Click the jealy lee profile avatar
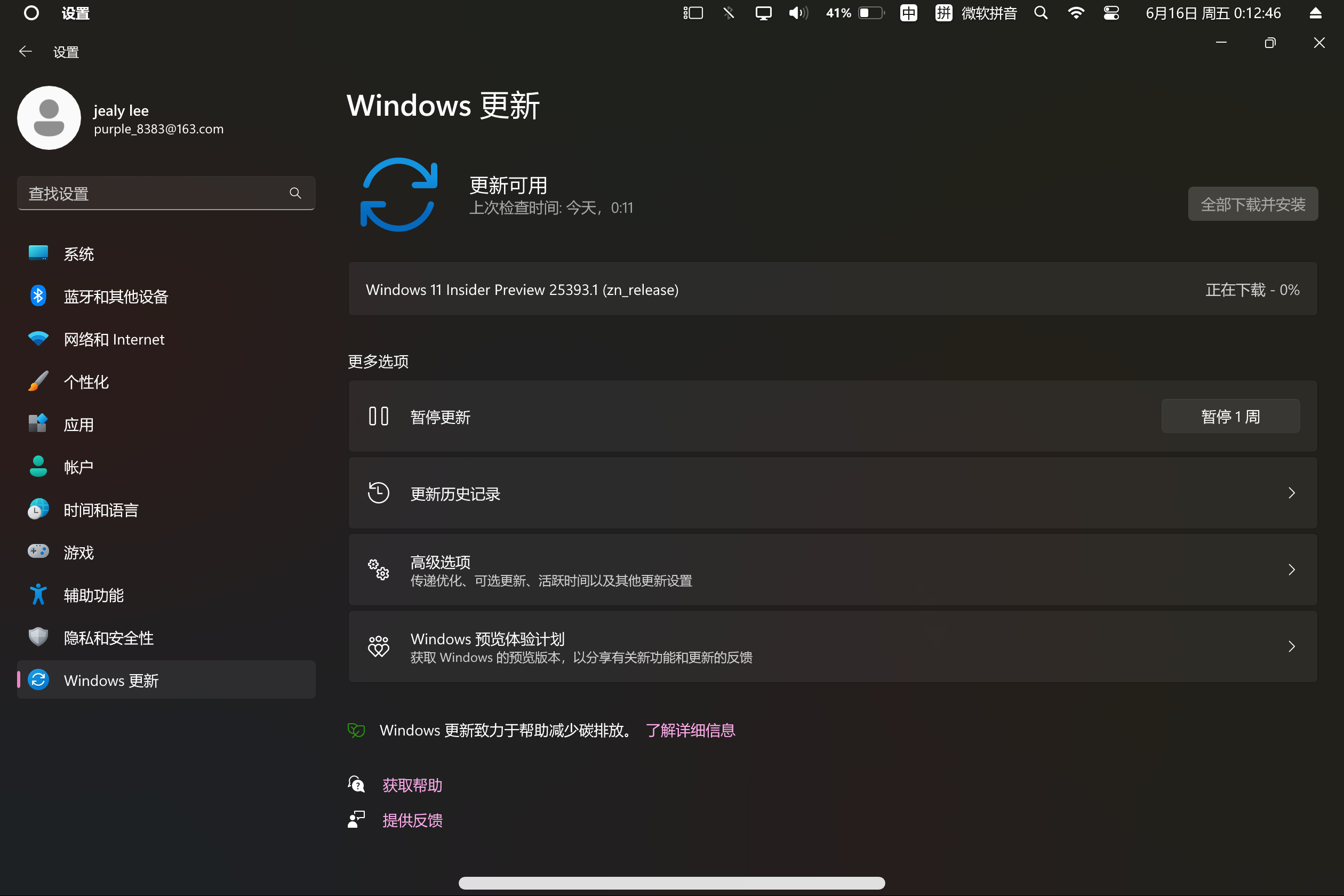 [x=49, y=118]
